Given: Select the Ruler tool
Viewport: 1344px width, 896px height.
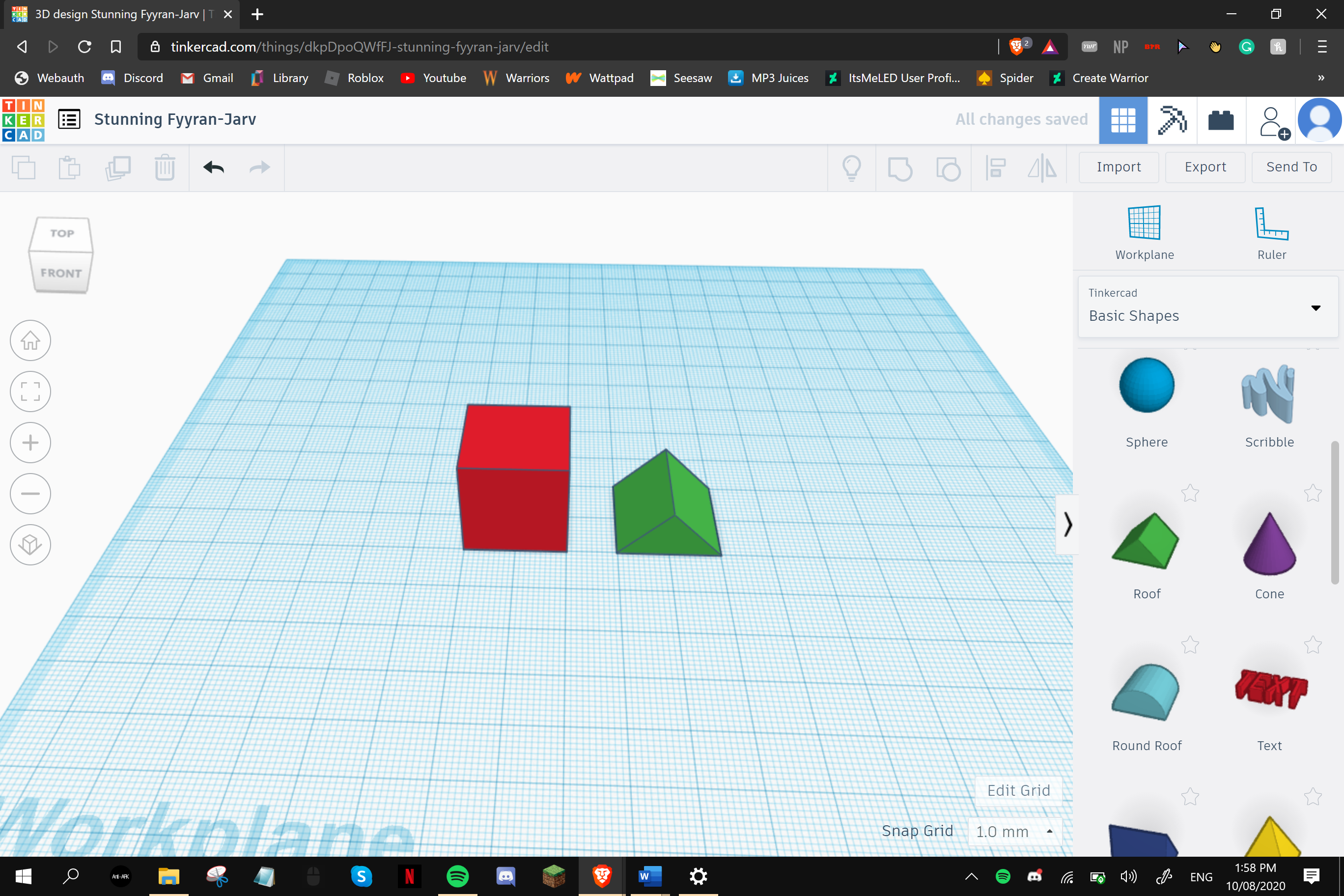Looking at the screenshot, I should [1271, 233].
